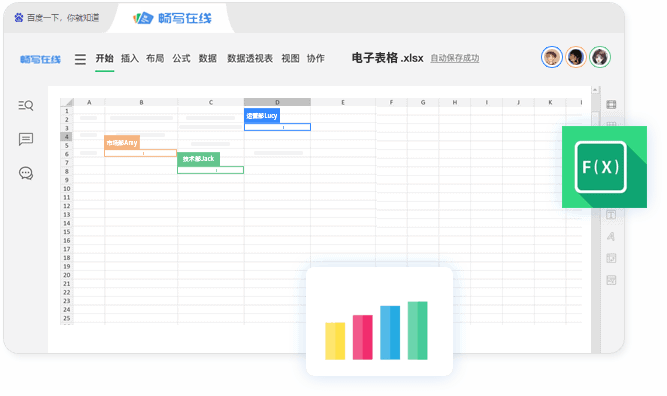Select row header 25
The width and height of the screenshot is (667, 396).
pyautogui.click(x=67, y=318)
